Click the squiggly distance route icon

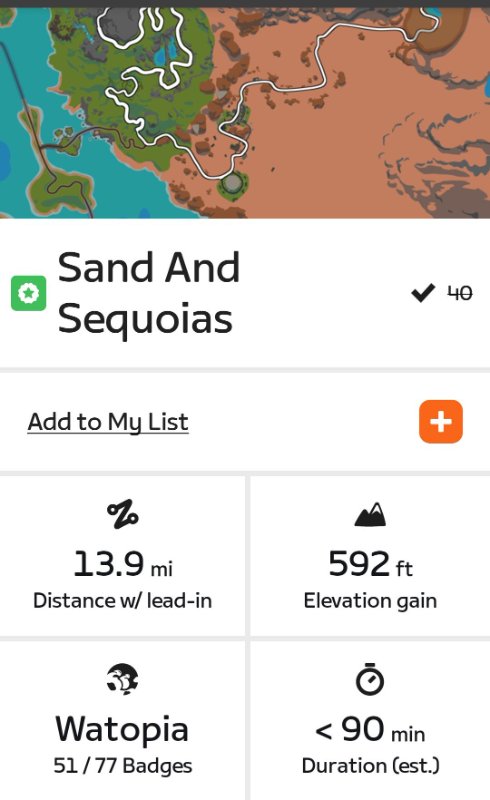click(x=122, y=514)
